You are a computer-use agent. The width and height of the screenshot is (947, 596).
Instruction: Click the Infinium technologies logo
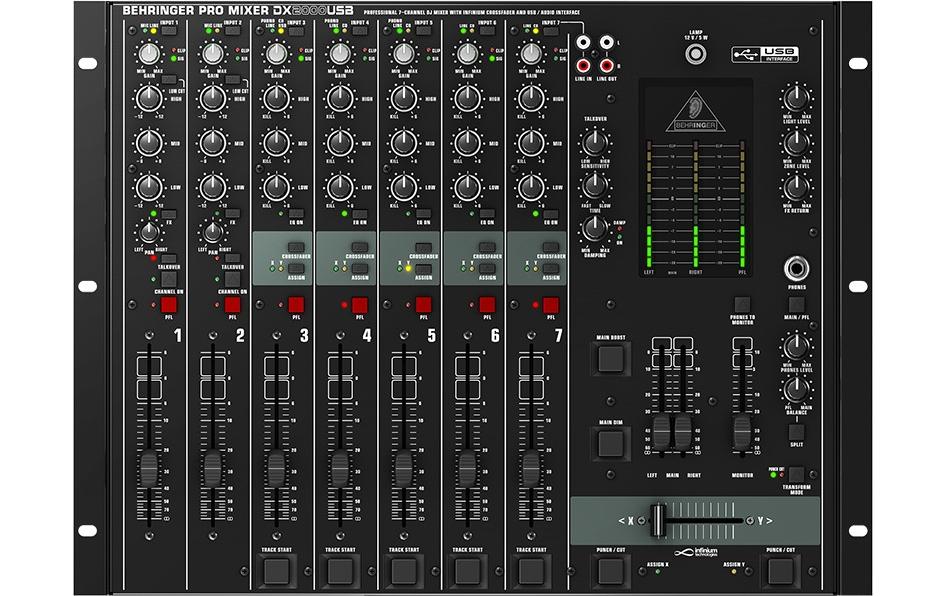(696, 552)
